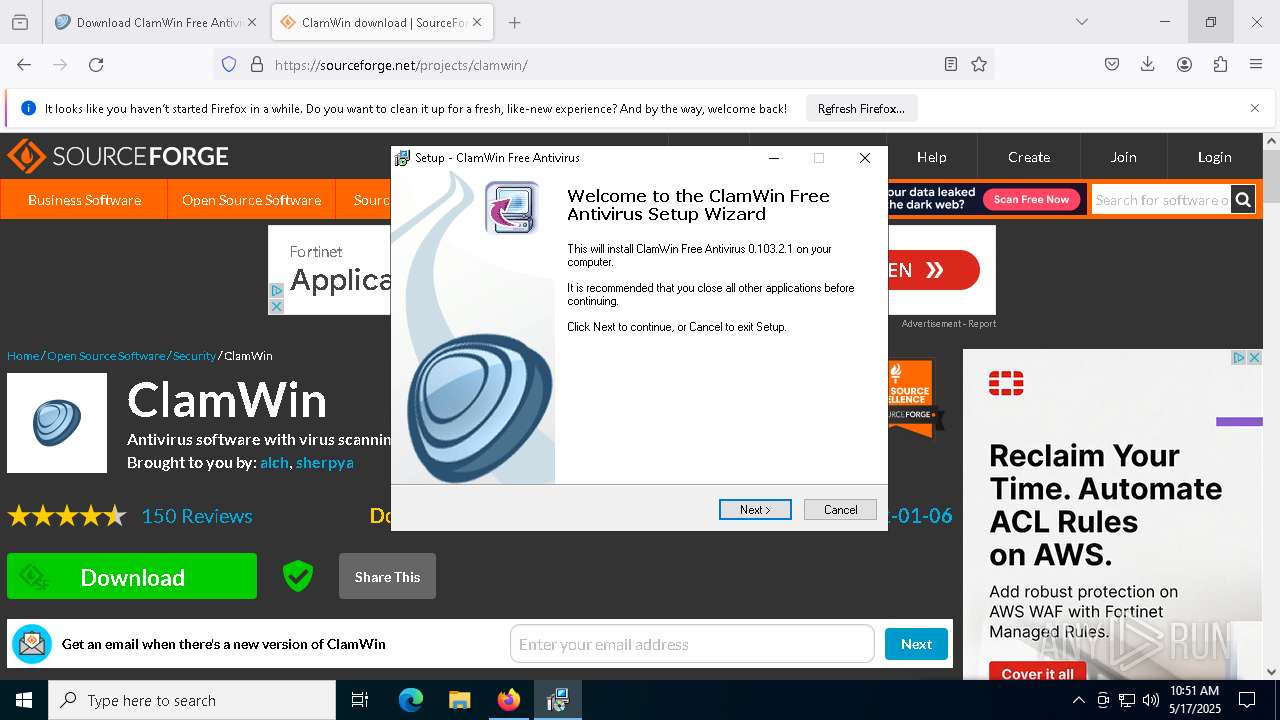Open Help menu on SourceForge
Viewport: 1280px width, 720px height.
pyautogui.click(x=931, y=157)
